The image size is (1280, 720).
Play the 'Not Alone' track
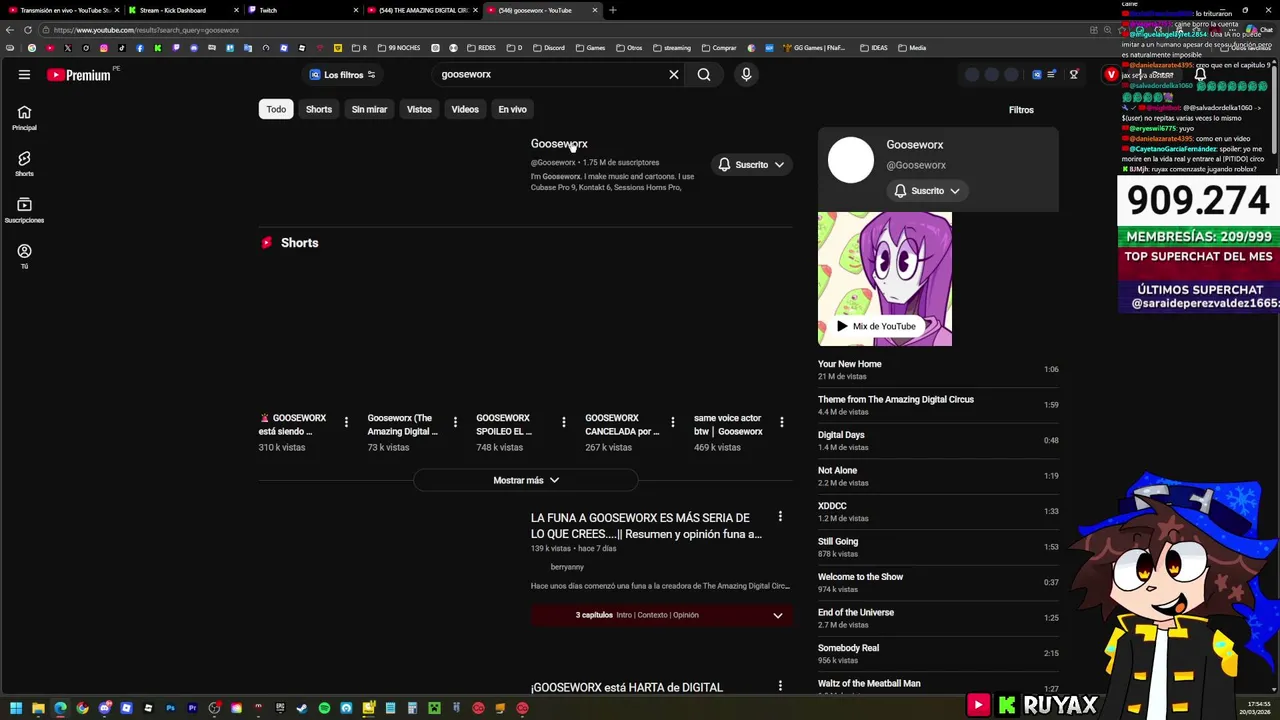938,476
